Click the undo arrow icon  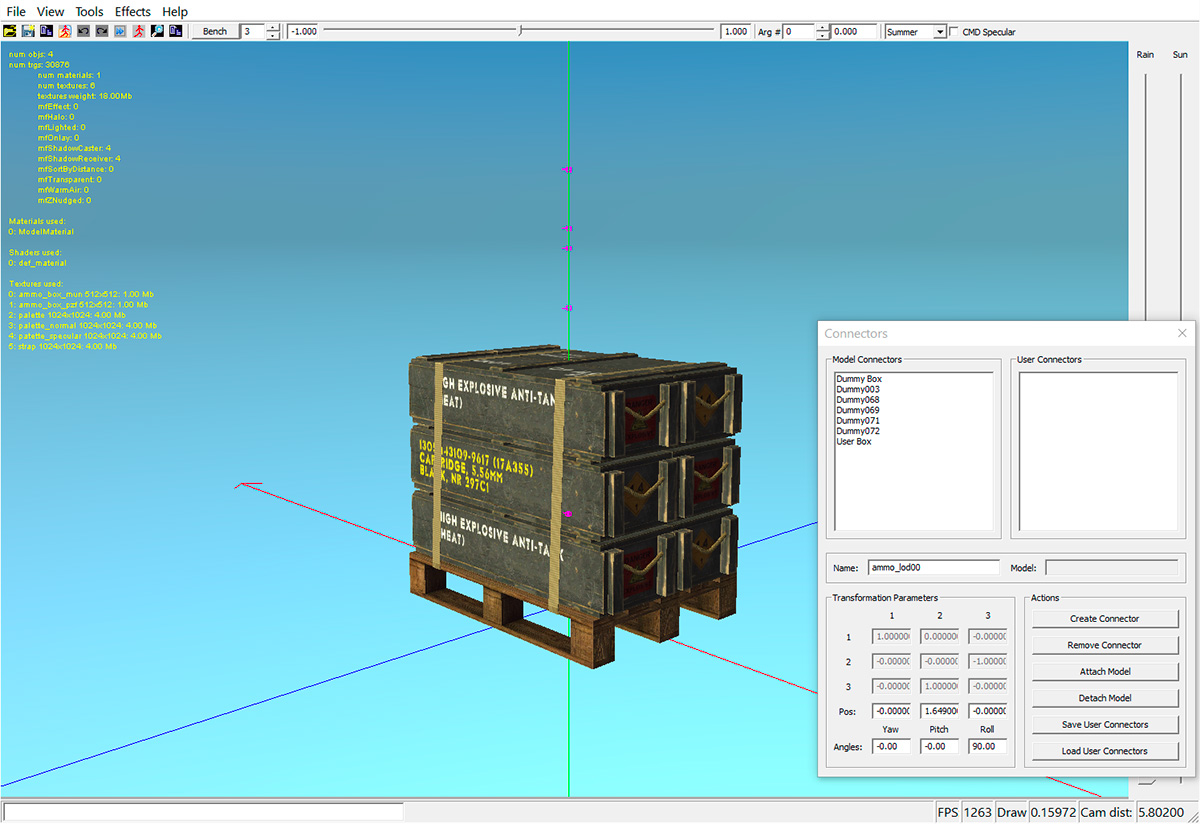click(83, 31)
